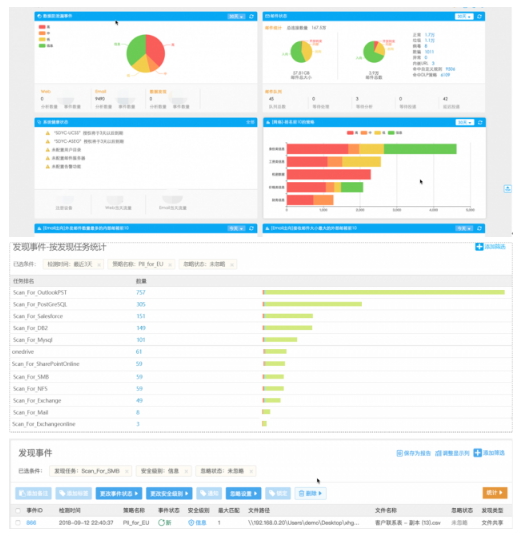Open event ID 866 link
This screenshot has height=537, width=518.
click(31, 523)
